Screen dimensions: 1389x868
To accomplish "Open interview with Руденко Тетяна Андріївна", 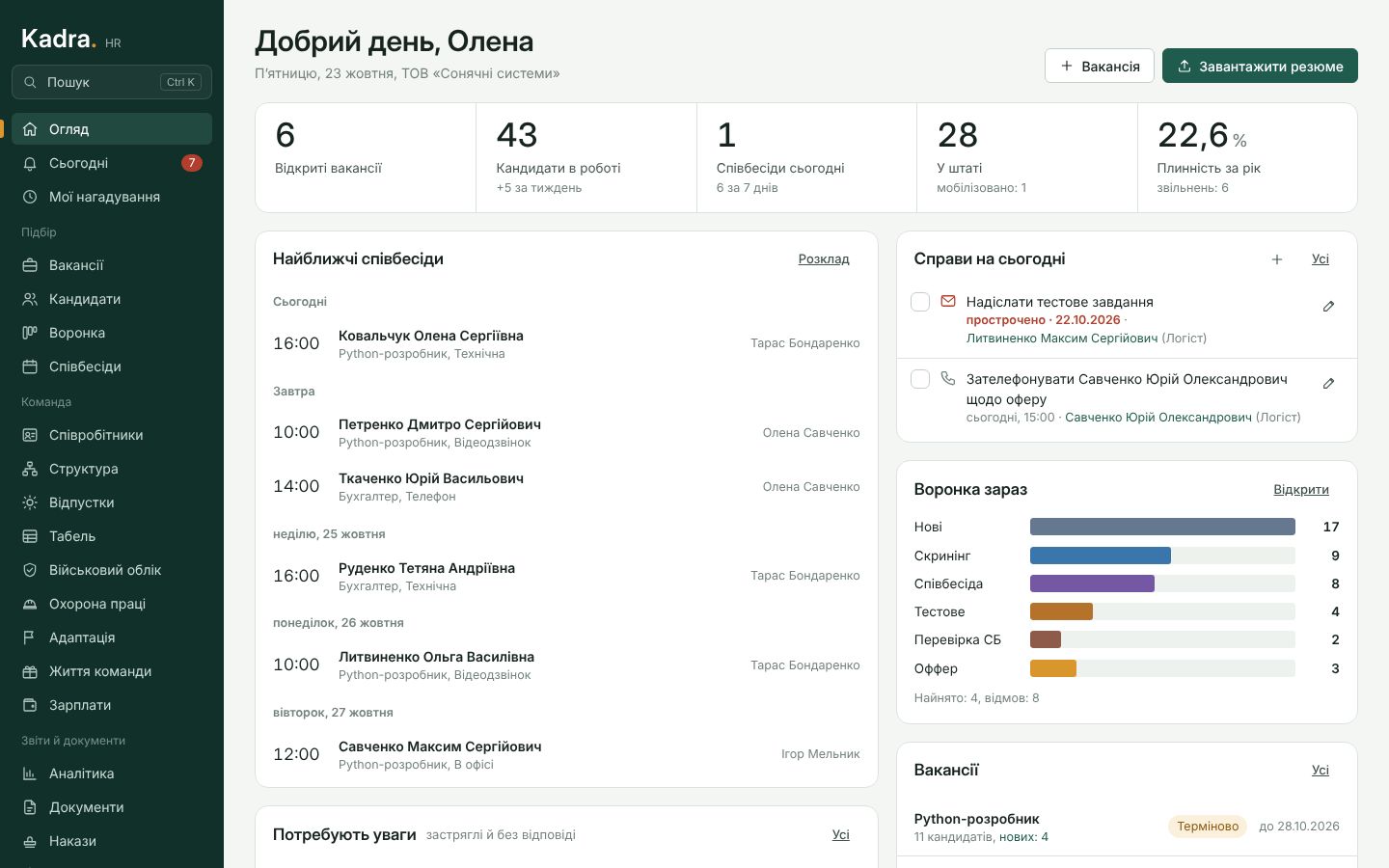I will pyautogui.click(x=566, y=577).
